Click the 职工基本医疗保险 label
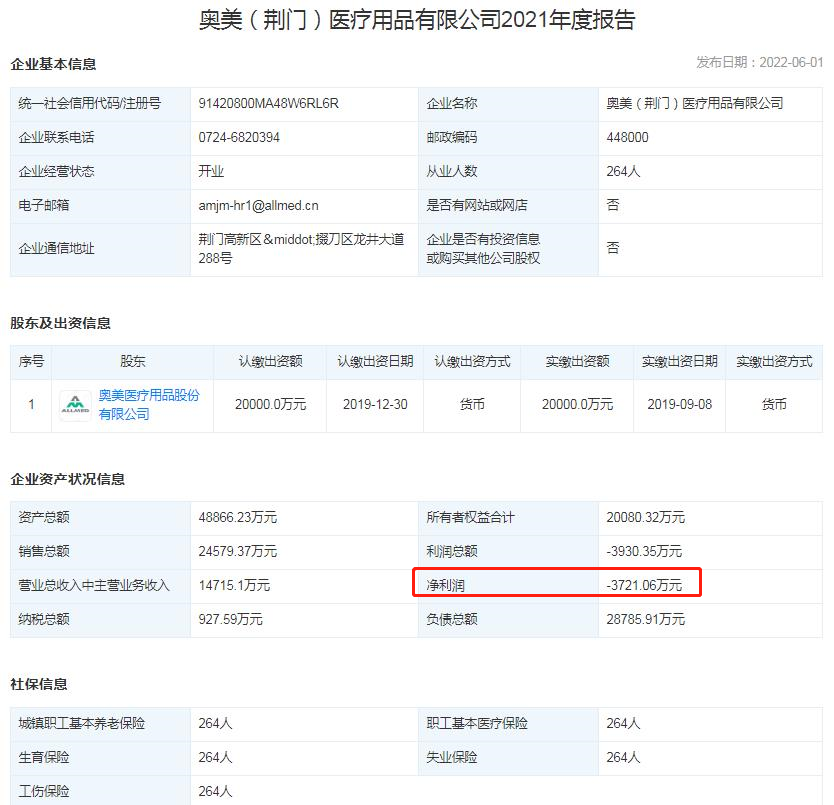 click(x=477, y=724)
